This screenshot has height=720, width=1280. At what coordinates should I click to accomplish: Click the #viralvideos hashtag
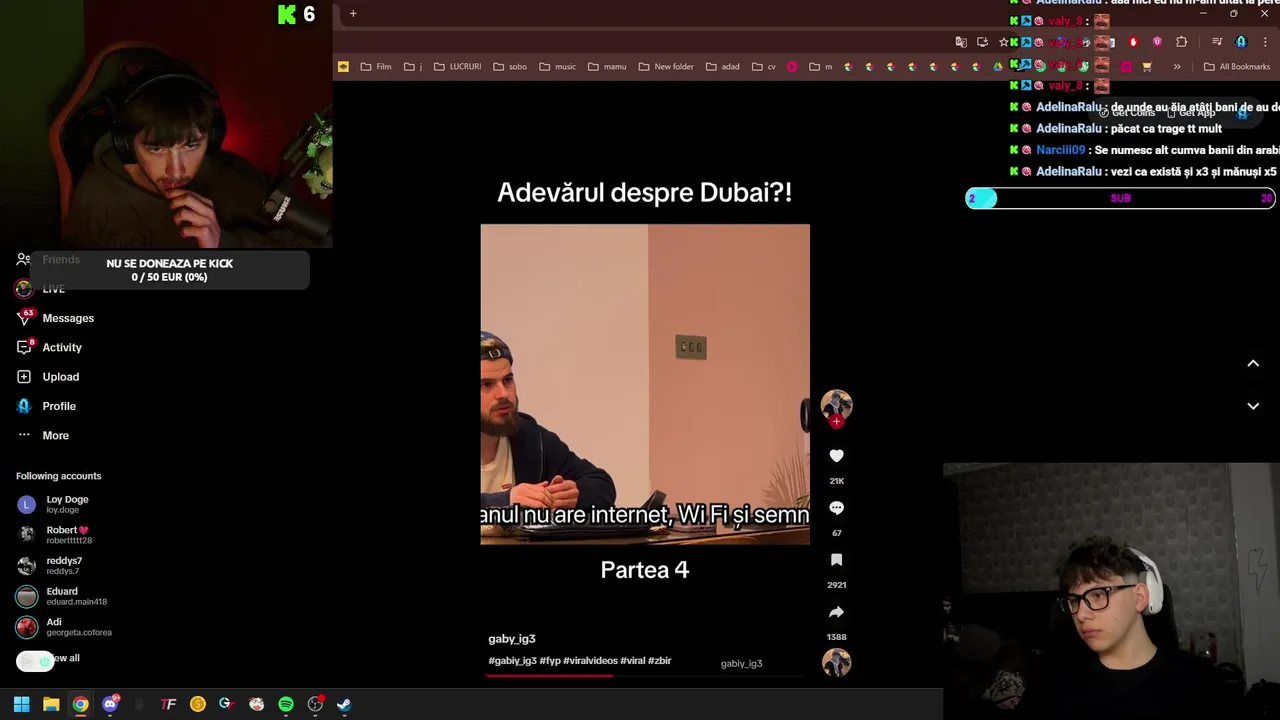coord(590,661)
